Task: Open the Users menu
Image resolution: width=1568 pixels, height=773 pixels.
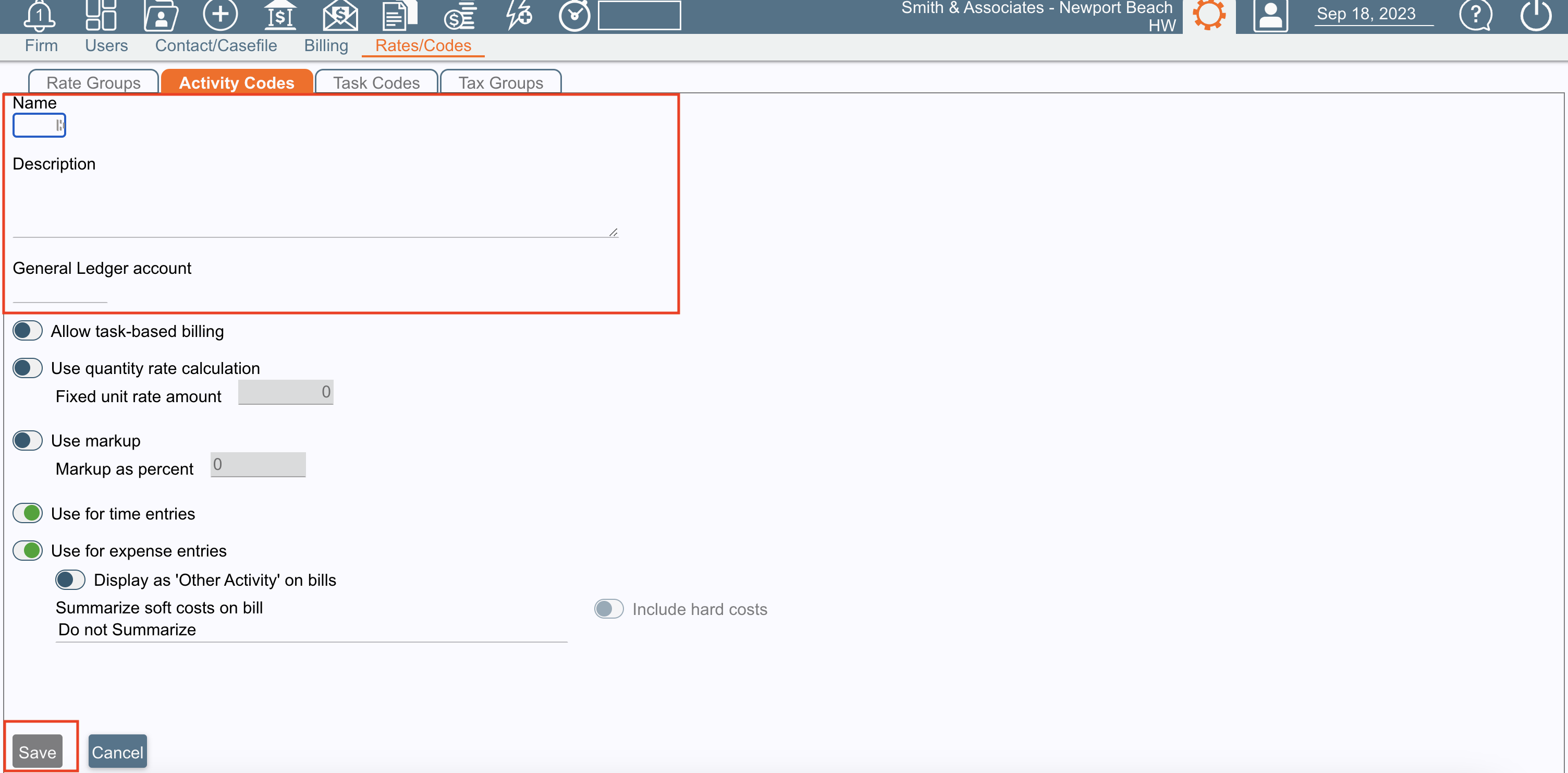Action: coord(106,46)
